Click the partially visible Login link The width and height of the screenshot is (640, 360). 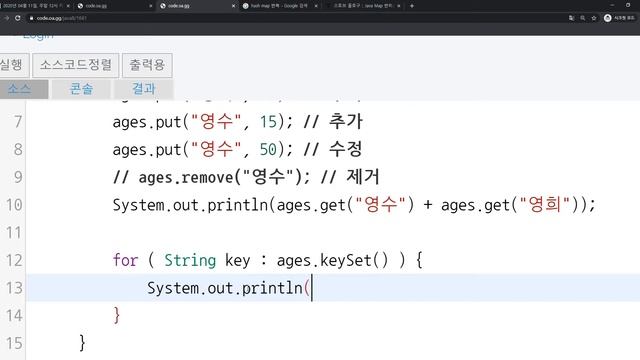tap(38, 36)
